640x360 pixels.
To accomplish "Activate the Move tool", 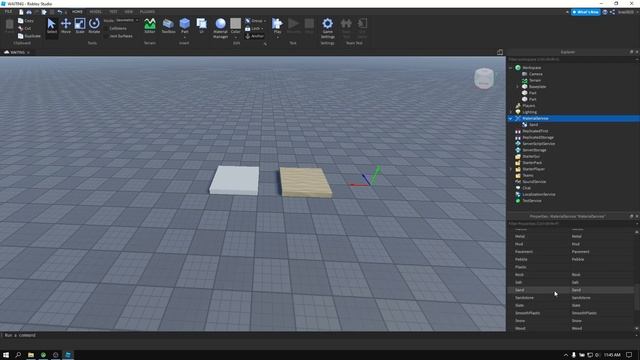I will pos(66,26).
